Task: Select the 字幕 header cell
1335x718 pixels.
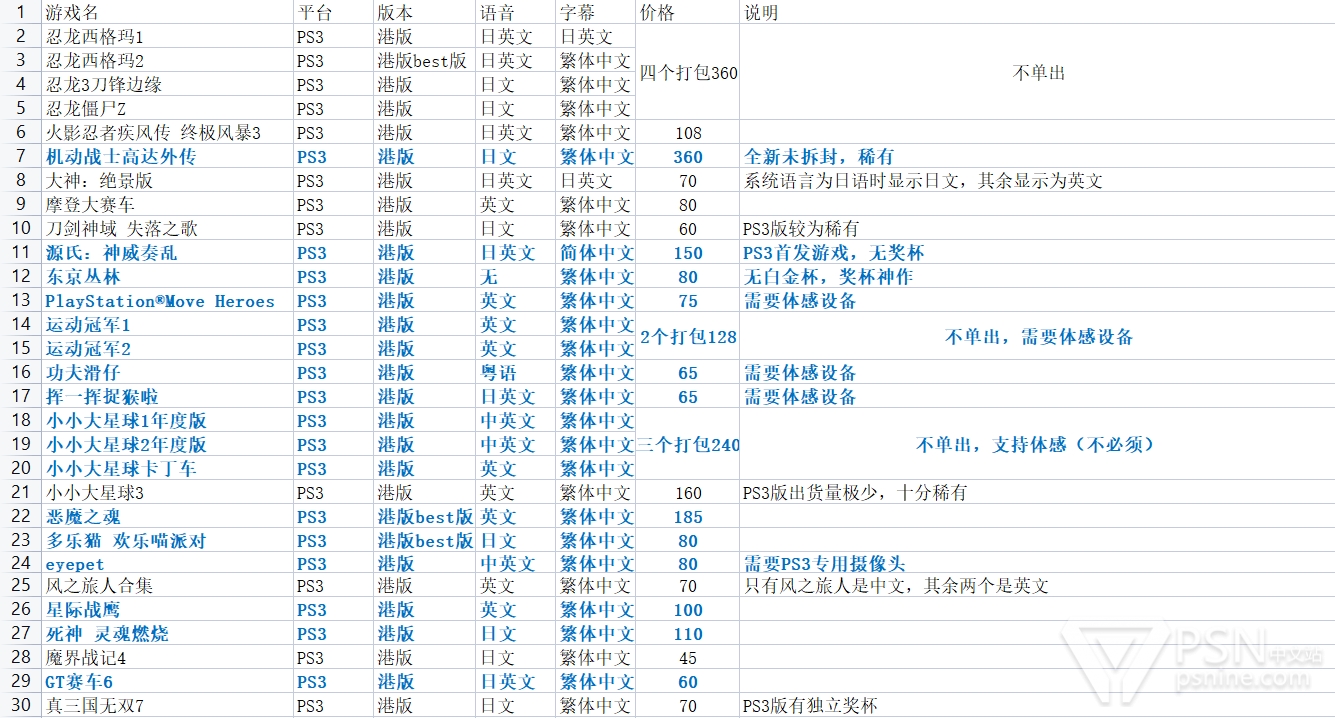Action: coord(596,12)
